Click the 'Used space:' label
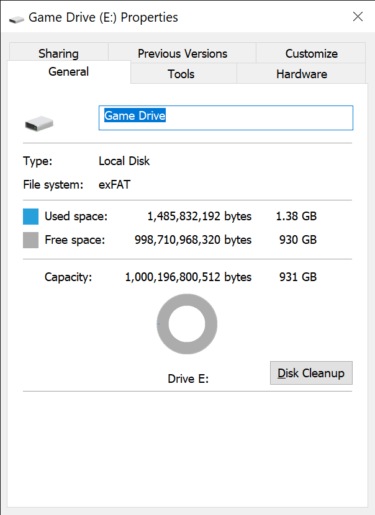The width and height of the screenshot is (375, 515). coord(76,216)
